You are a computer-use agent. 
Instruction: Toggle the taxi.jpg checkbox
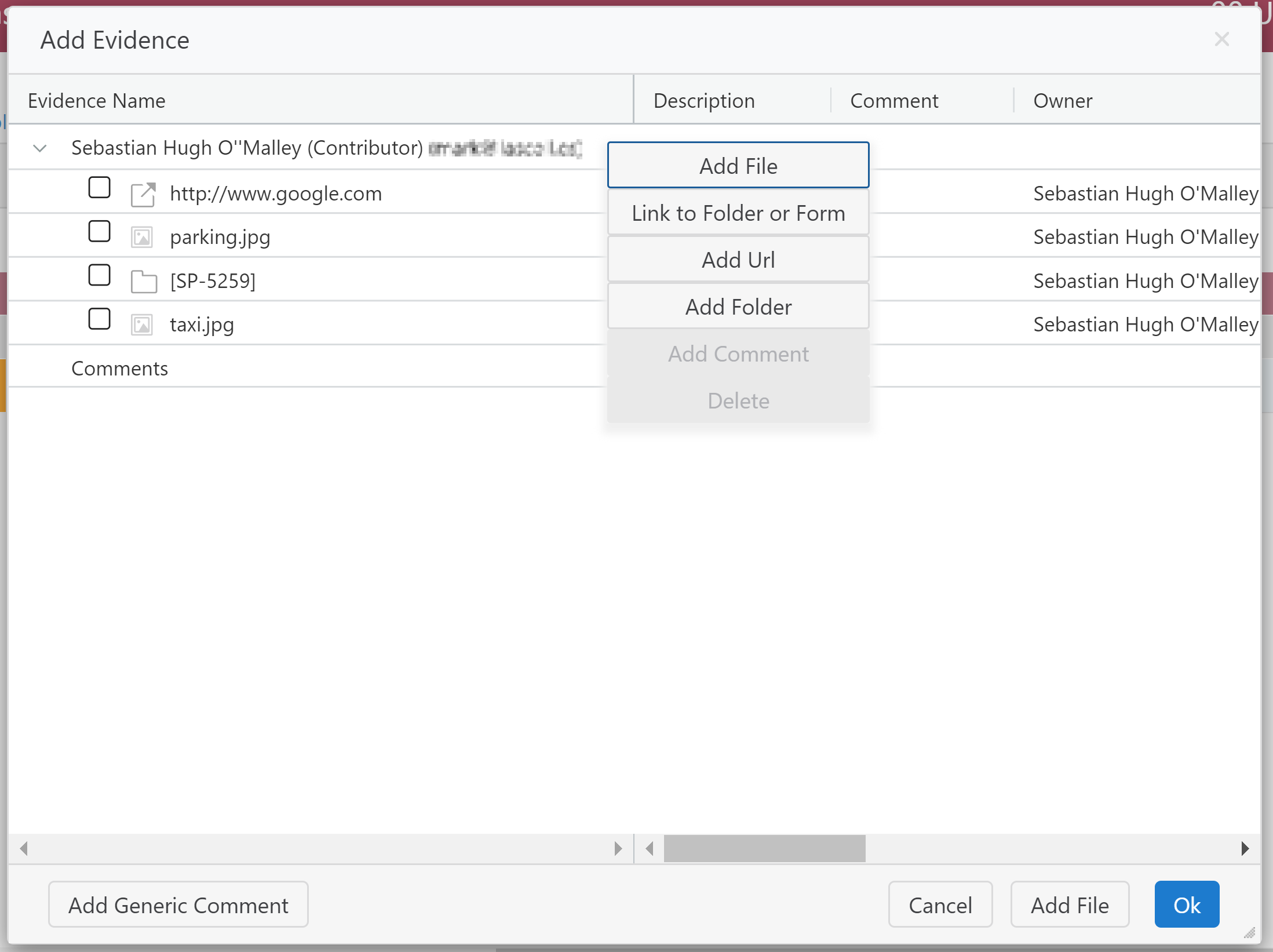[x=99, y=319]
